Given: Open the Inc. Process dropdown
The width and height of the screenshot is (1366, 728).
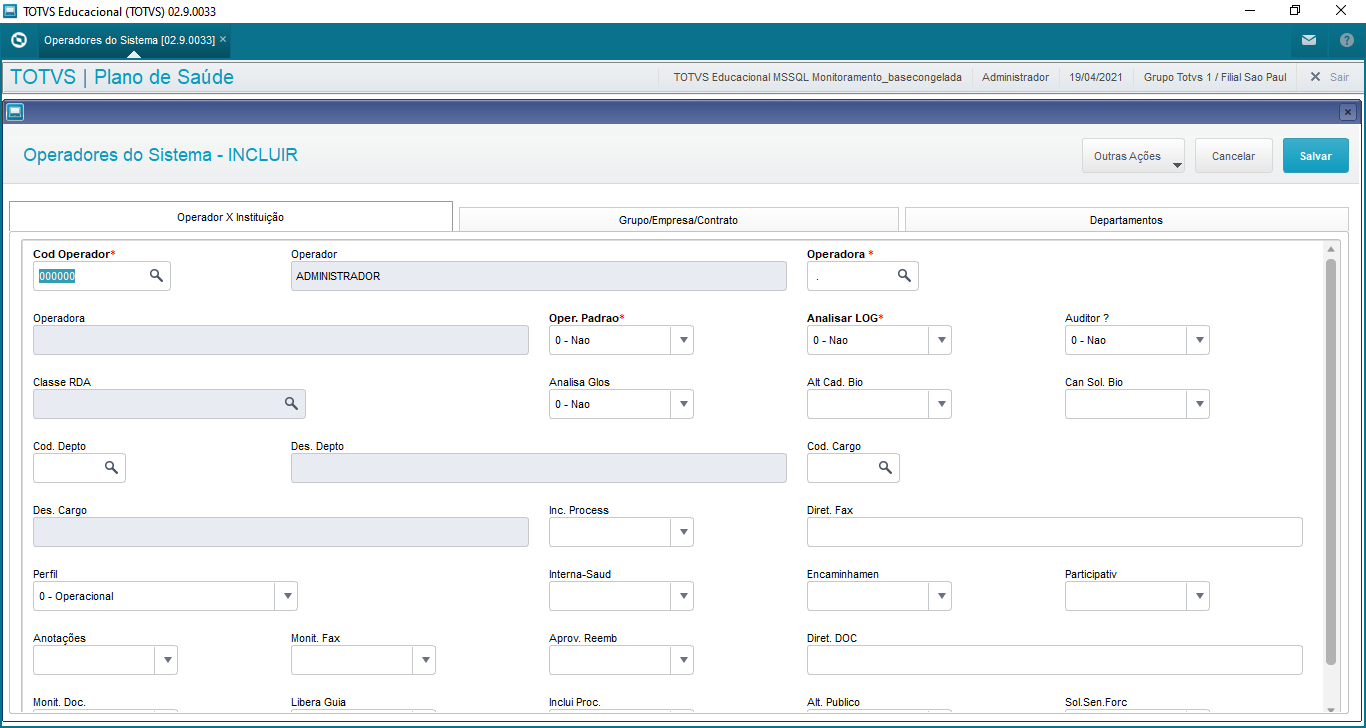Looking at the screenshot, I should (x=684, y=532).
